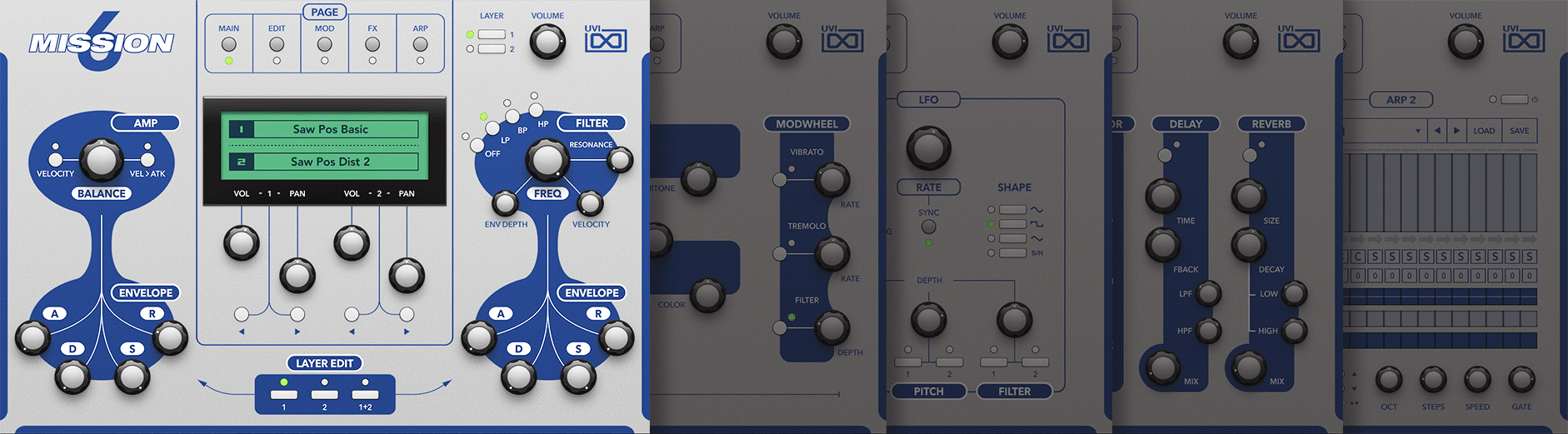The image size is (1568, 434).
Task: Set the filter mode to BP
Action: [x=512, y=117]
